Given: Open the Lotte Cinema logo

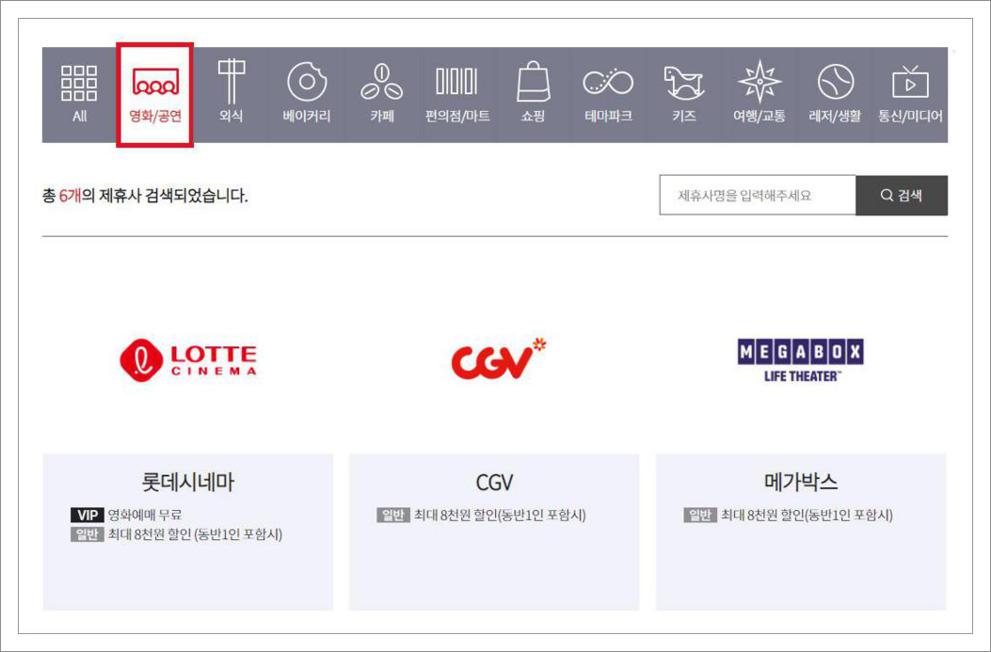Looking at the screenshot, I should tap(188, 360).
